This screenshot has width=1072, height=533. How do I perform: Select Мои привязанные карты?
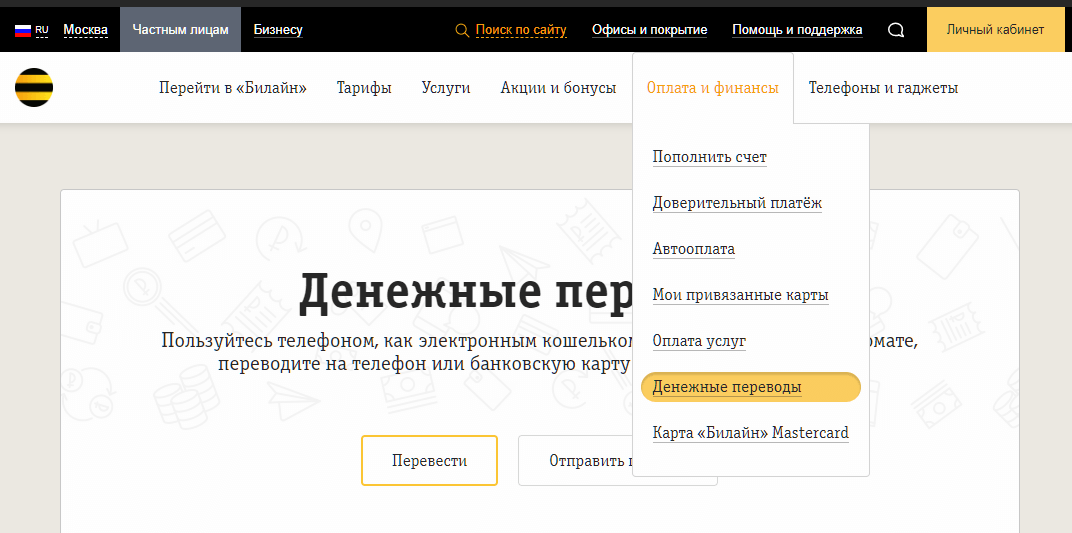pyautogui.click(x=740, y=295)
